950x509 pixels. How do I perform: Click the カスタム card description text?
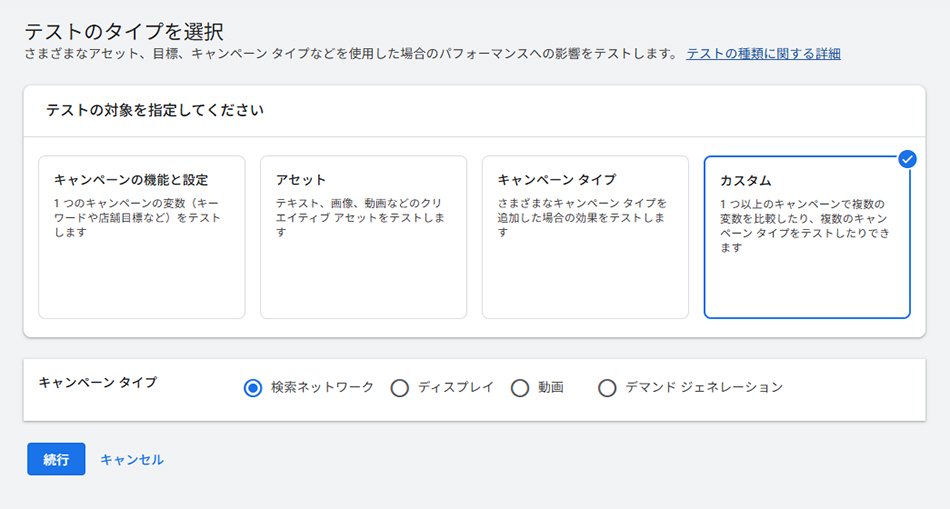(x=804, y=225)
